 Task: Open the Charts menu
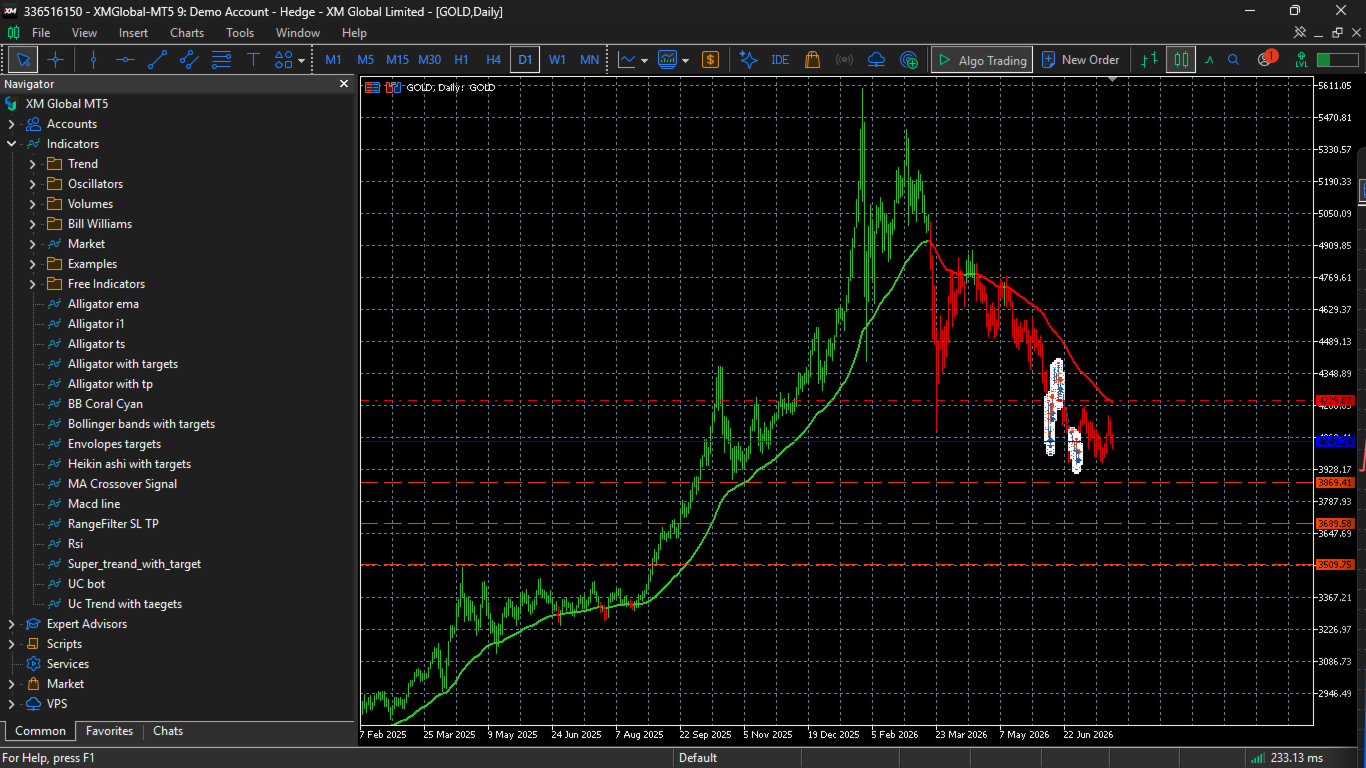point(187,33)
